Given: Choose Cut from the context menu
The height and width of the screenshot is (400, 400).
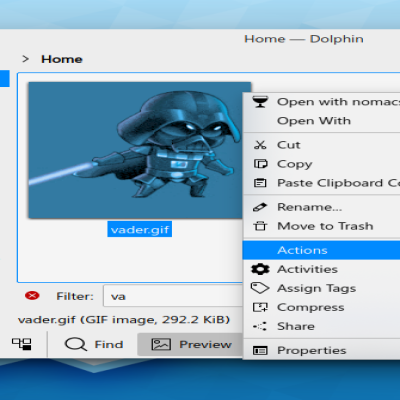Looking at the screenshot, I should tap(322, 145).
